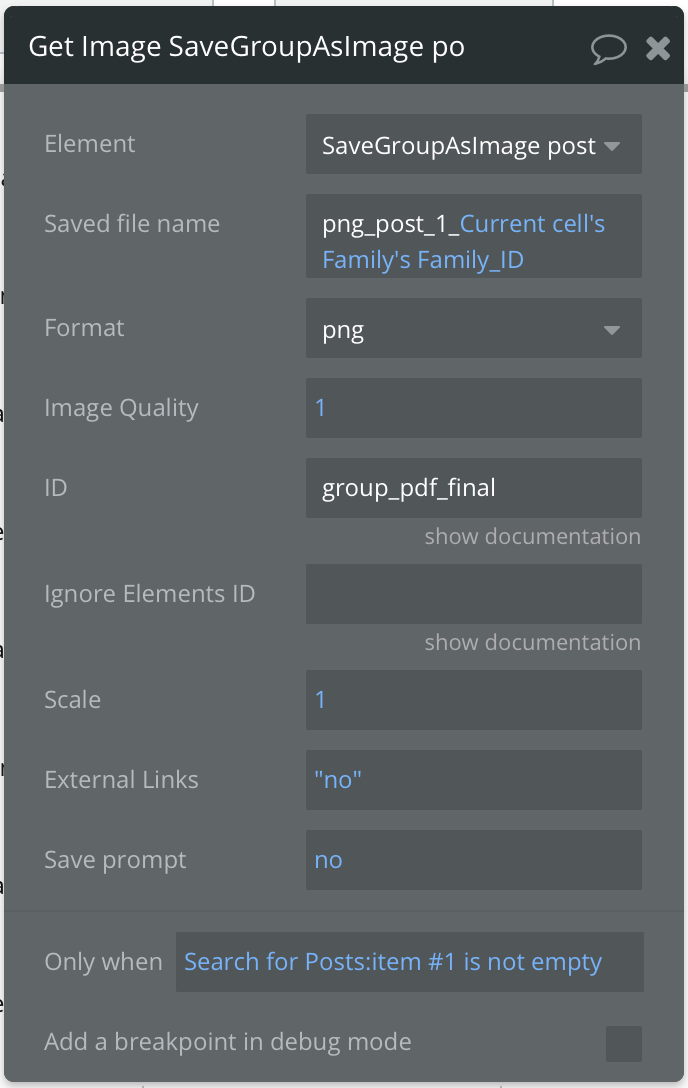Open the Element dropdown SaveGroupAsImage post
This screenshot has width=688, height=1088.
[x=460, y=146]
